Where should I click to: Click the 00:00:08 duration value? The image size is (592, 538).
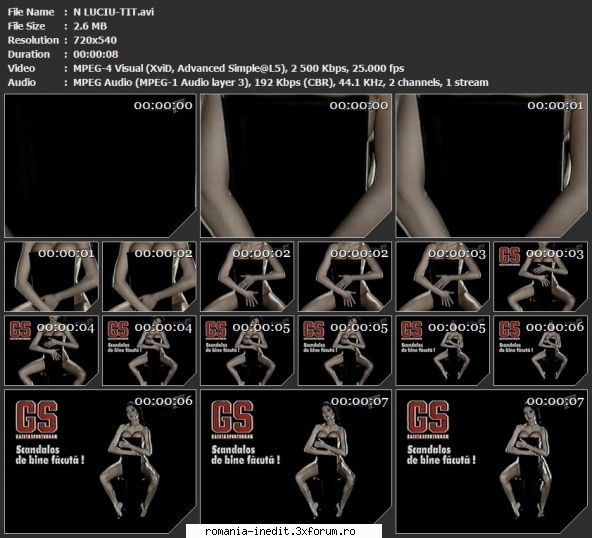(96, 54)
